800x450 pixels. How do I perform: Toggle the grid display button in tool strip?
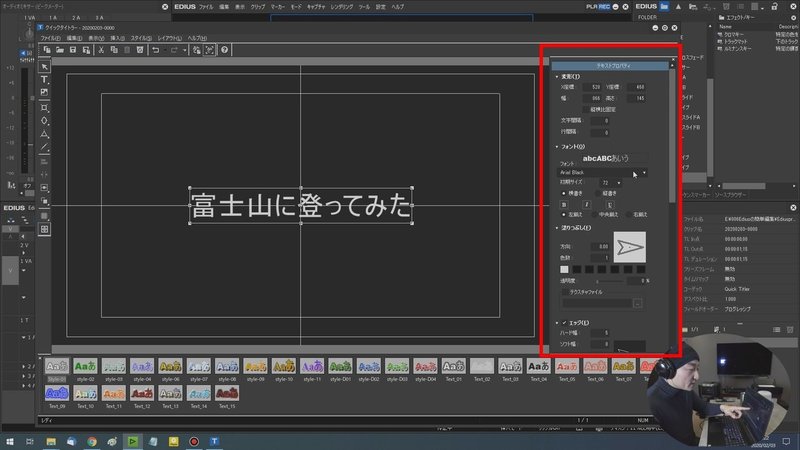tap(44, 229)
